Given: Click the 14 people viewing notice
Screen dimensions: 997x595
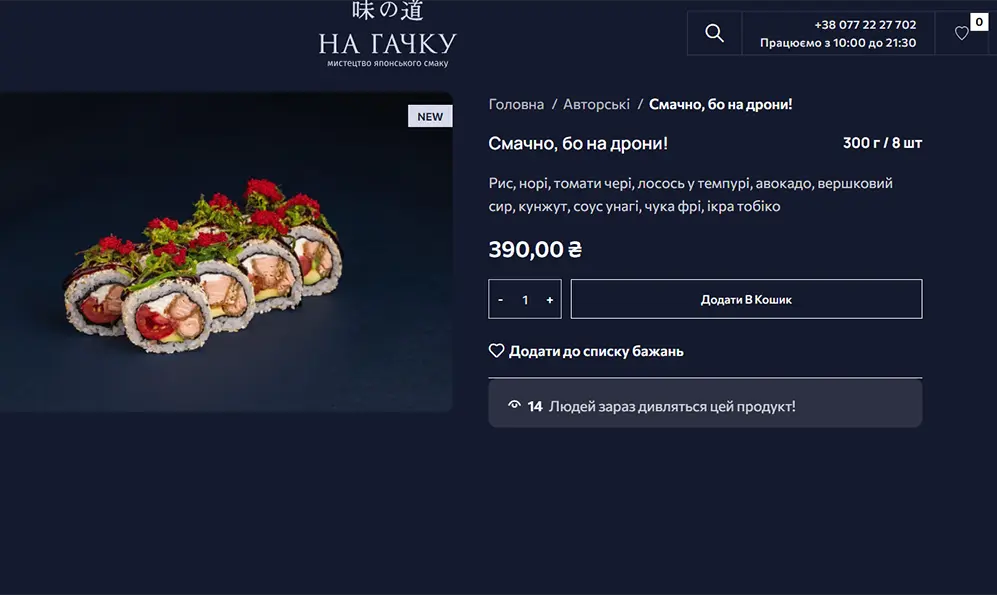Looking at the screenshot, I should point(705,406).
